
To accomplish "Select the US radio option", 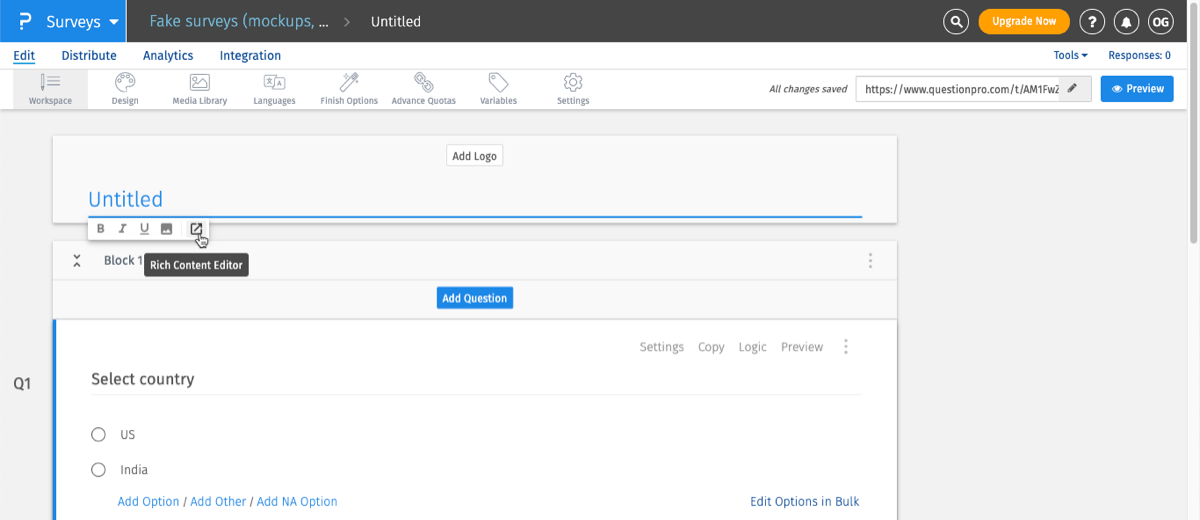I will pyautogui.click(x=98, y=435).
